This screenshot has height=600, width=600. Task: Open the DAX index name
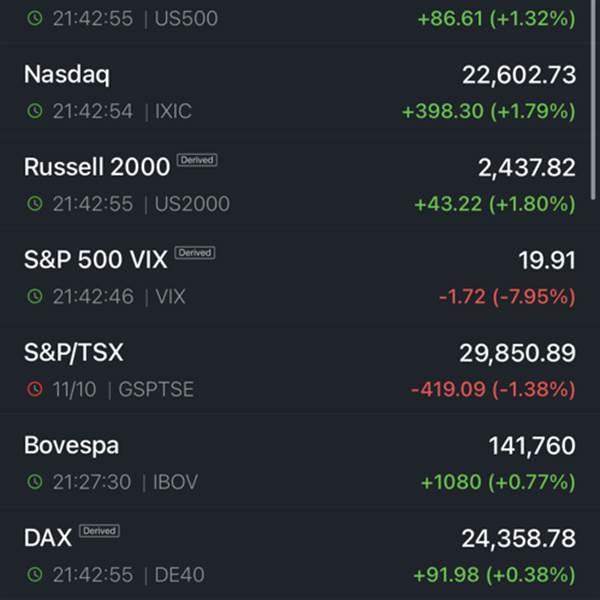click(47, 538)
